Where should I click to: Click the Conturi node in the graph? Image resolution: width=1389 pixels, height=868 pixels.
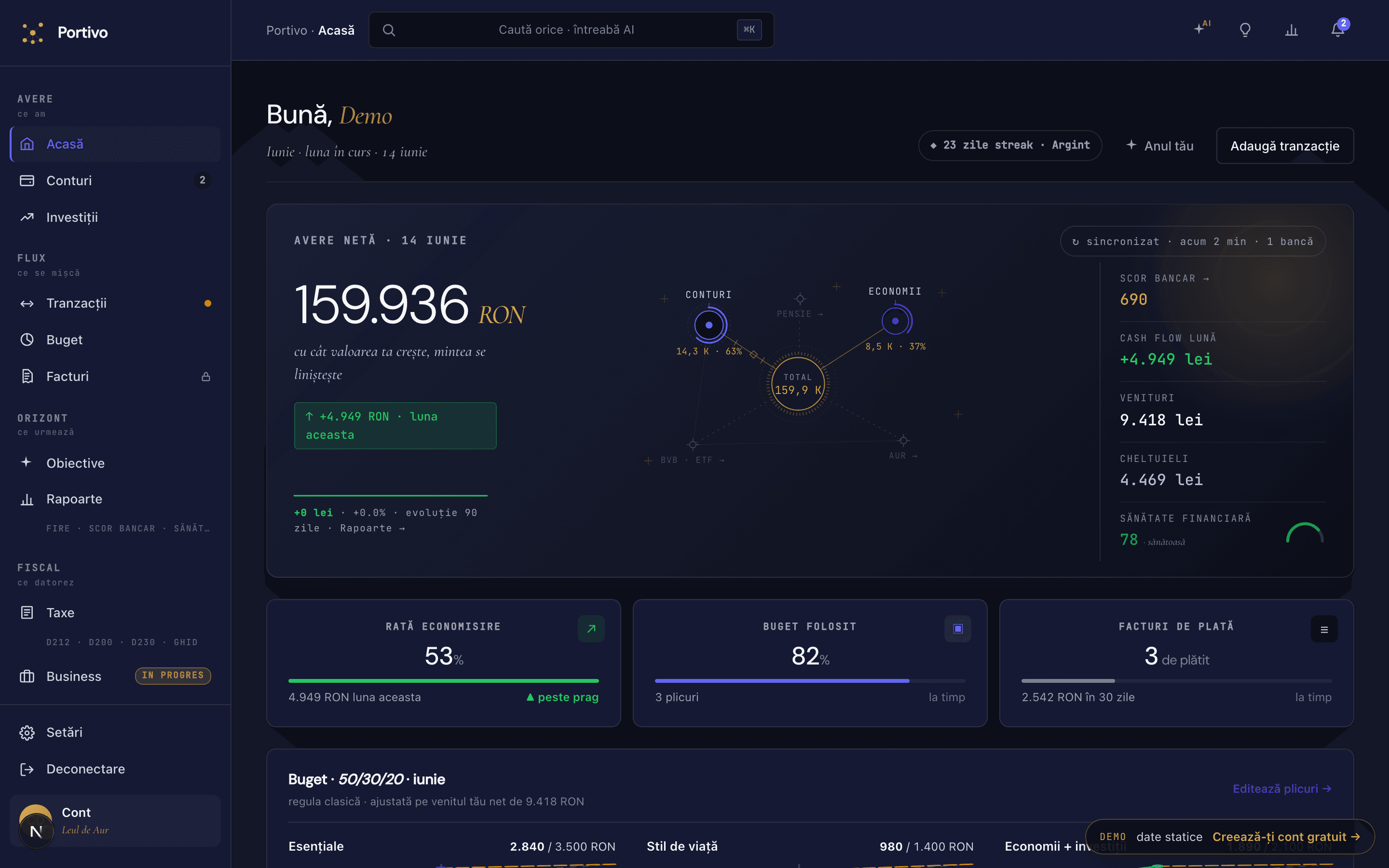(x=709, y=325)
